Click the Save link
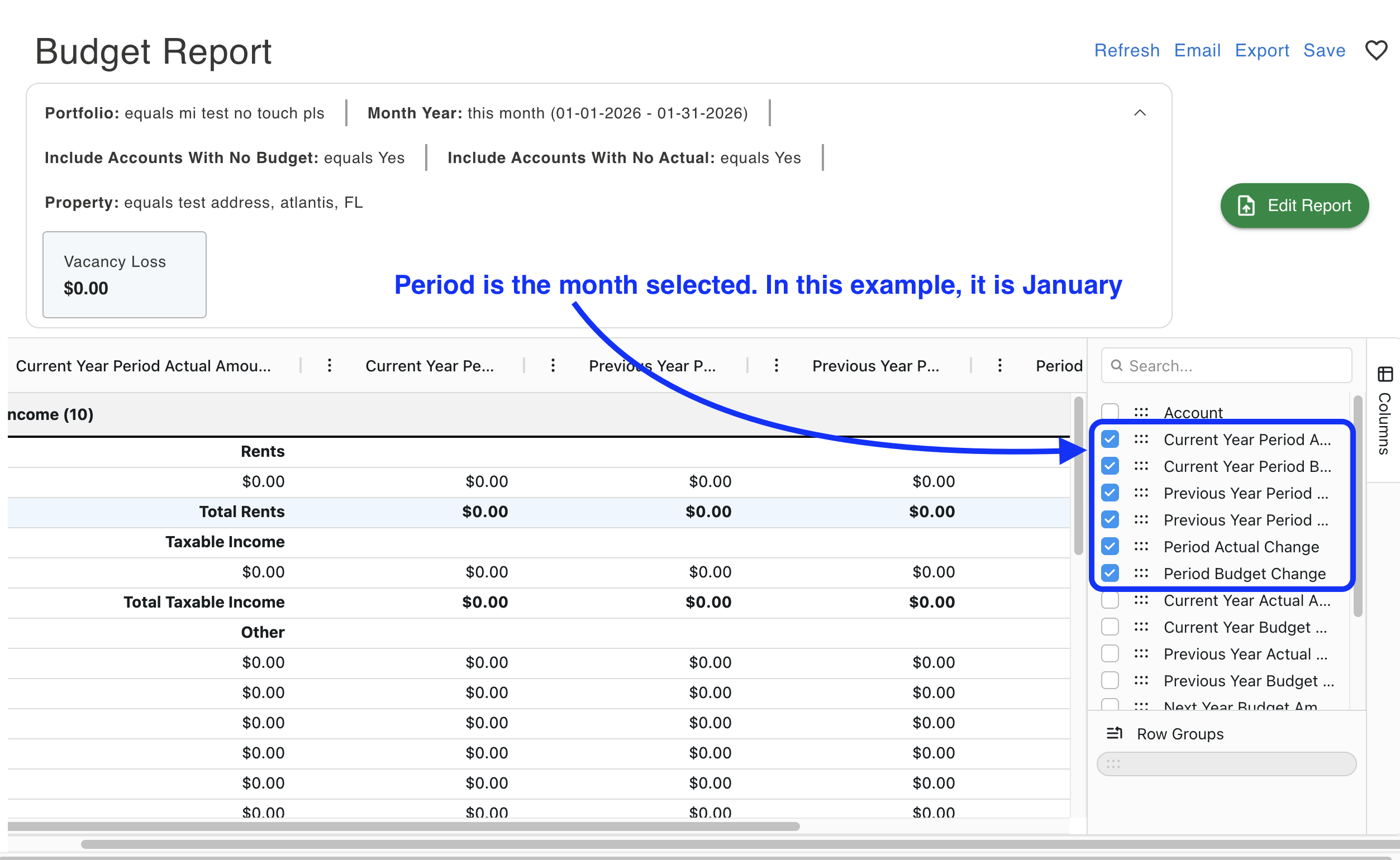 click(x=1324, y=50)
